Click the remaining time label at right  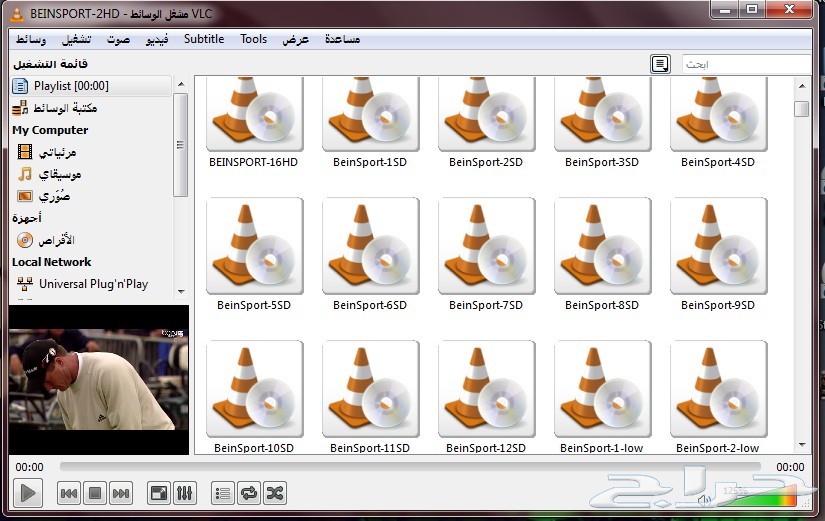point(790,467)
